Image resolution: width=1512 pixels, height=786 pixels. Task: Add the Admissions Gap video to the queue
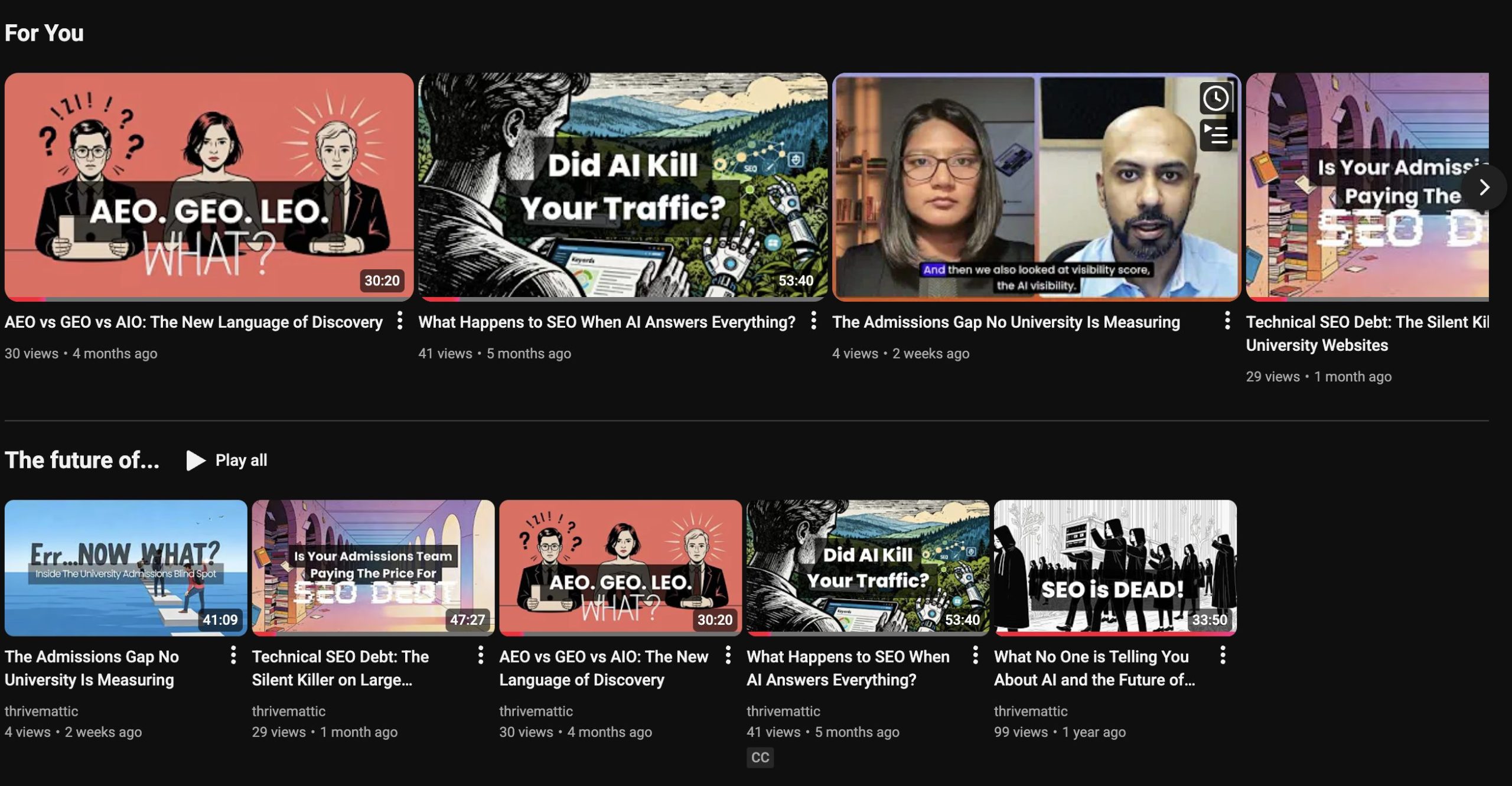click(x=1217, y=135)
